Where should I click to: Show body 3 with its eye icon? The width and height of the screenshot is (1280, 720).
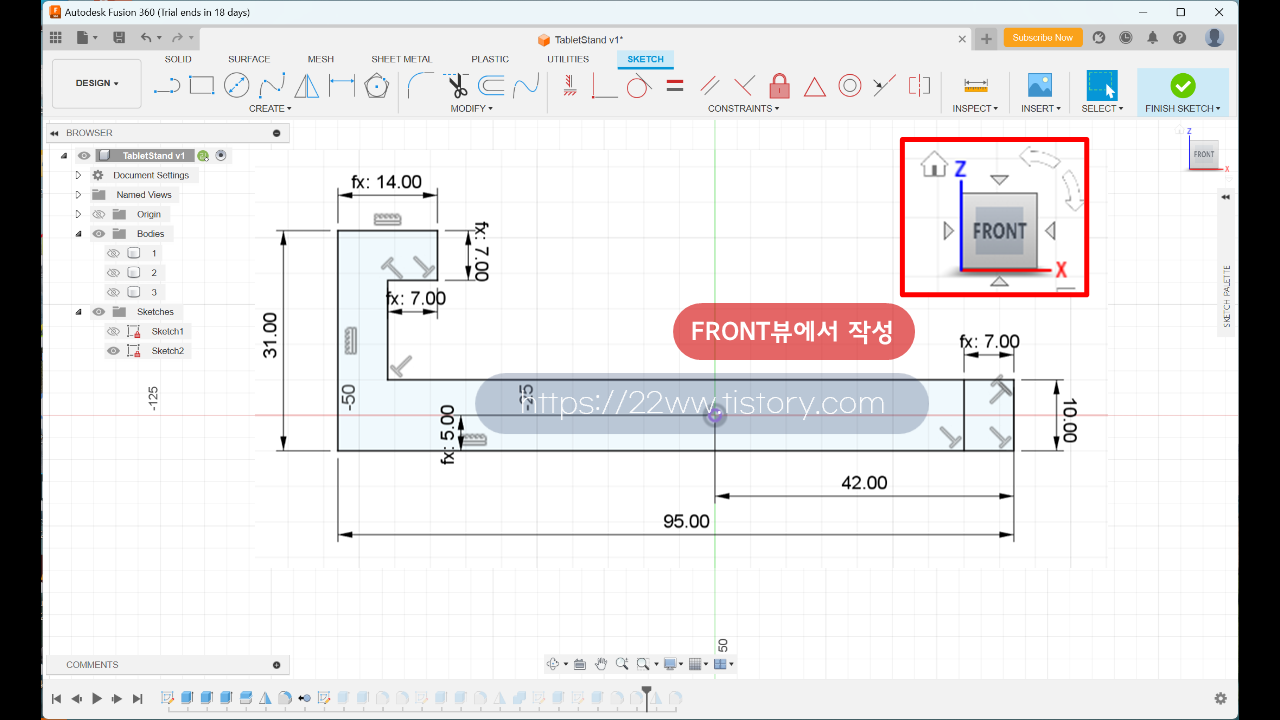tap(113, 292)
